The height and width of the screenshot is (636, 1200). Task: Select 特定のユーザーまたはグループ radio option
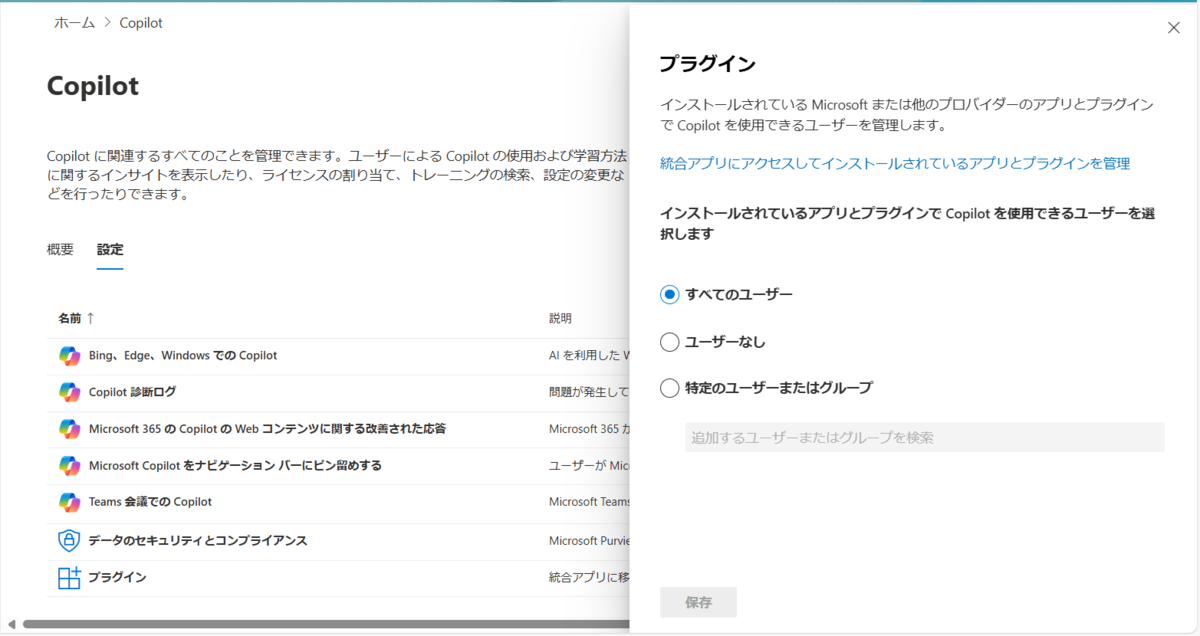(670, 388)
